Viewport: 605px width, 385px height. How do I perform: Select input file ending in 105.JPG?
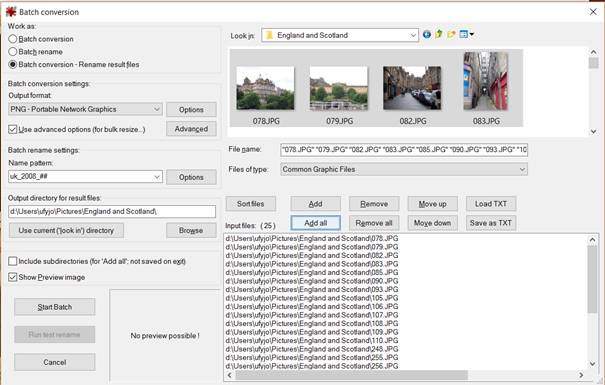coord(312,298)
